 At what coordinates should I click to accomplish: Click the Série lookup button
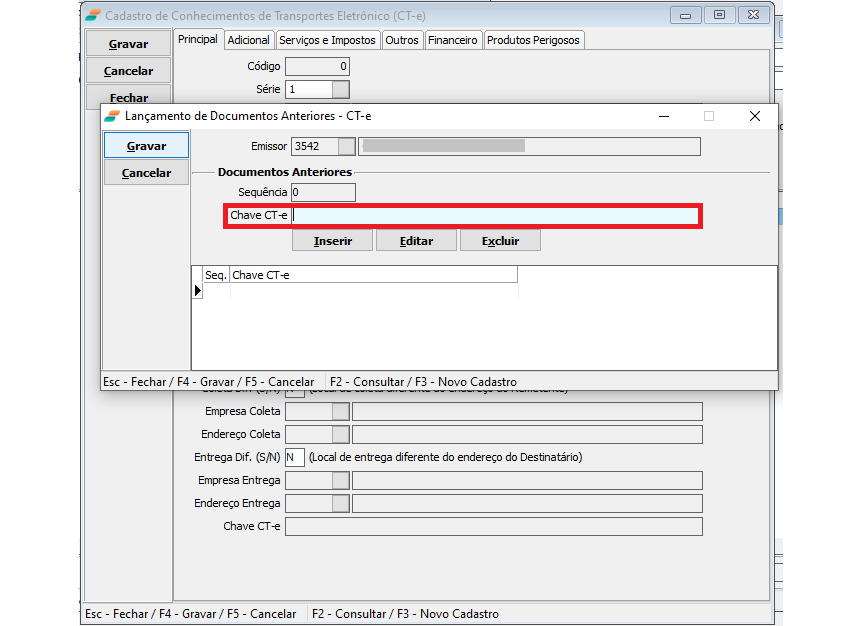click(x=340, y=90)
